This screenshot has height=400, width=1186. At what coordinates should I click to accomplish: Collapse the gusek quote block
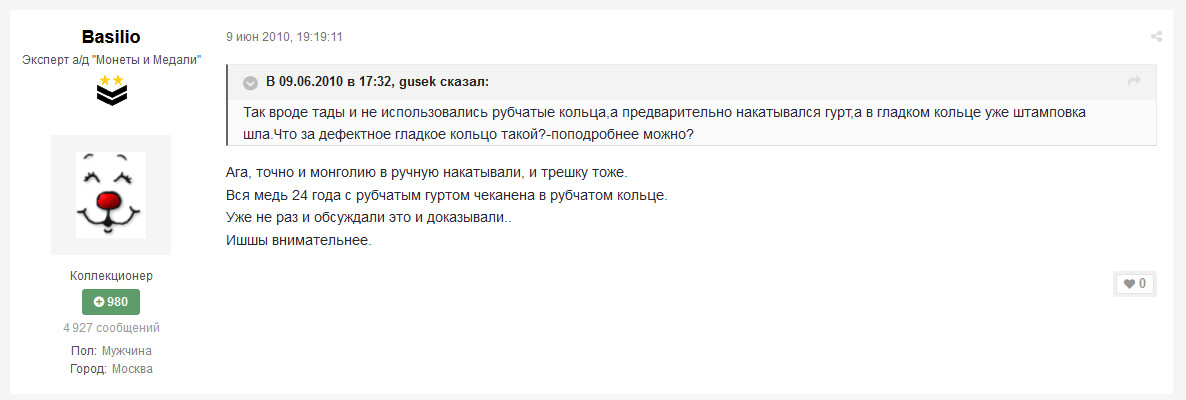click(x=251, y=82)
